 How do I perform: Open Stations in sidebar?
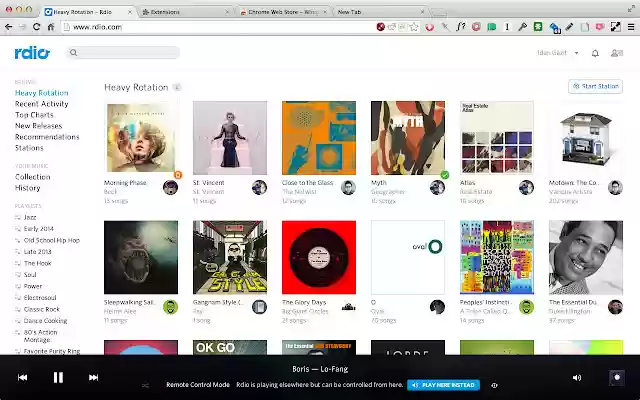[29, 148]
